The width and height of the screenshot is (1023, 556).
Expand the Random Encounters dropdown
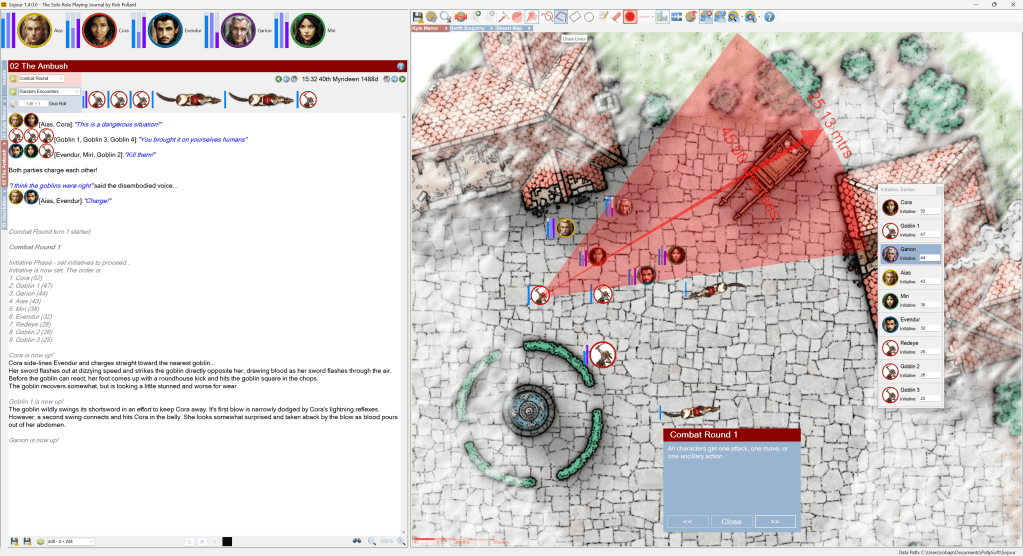tap(50, 91)
